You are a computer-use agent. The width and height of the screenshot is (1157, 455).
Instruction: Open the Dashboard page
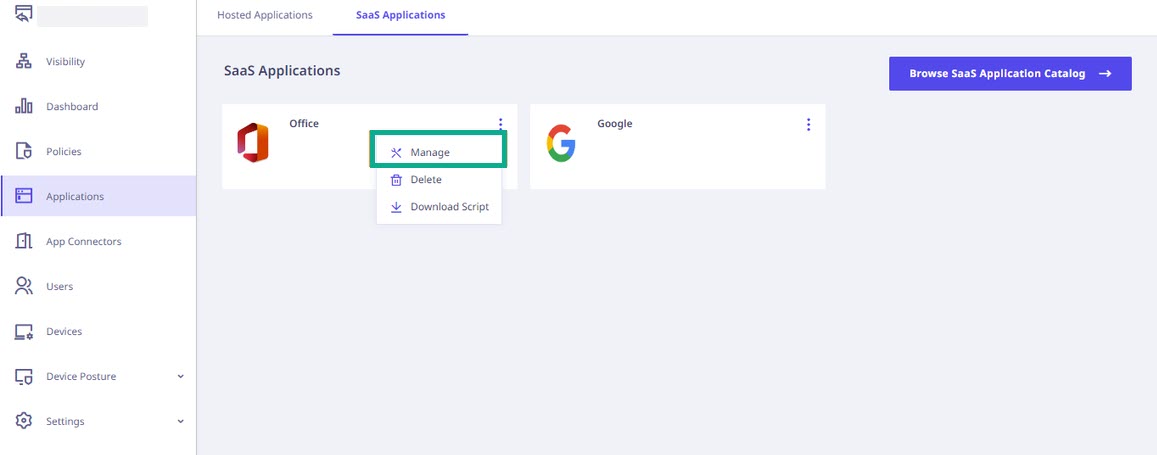pos(72,107)
